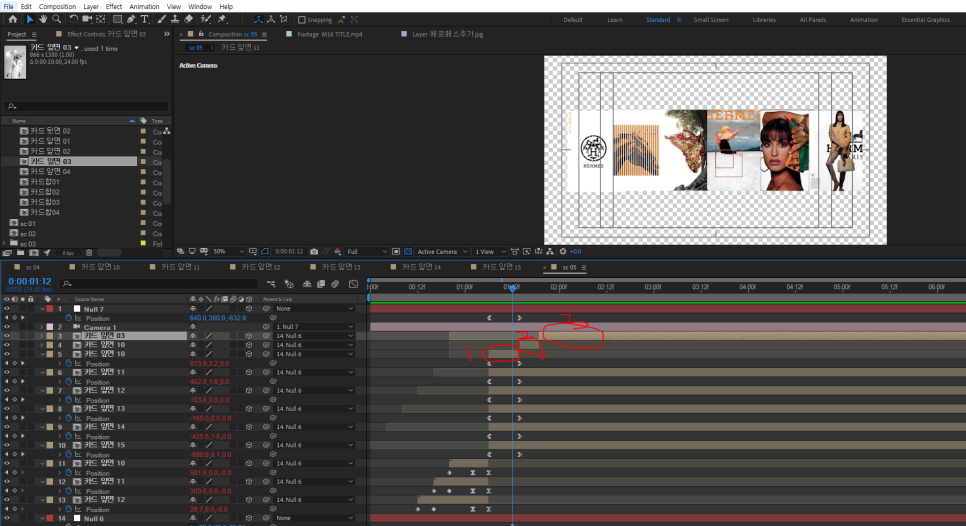Open the 50% magnification dropdown
This screenshot has height=526, width=966.
(x=228, y=251)
